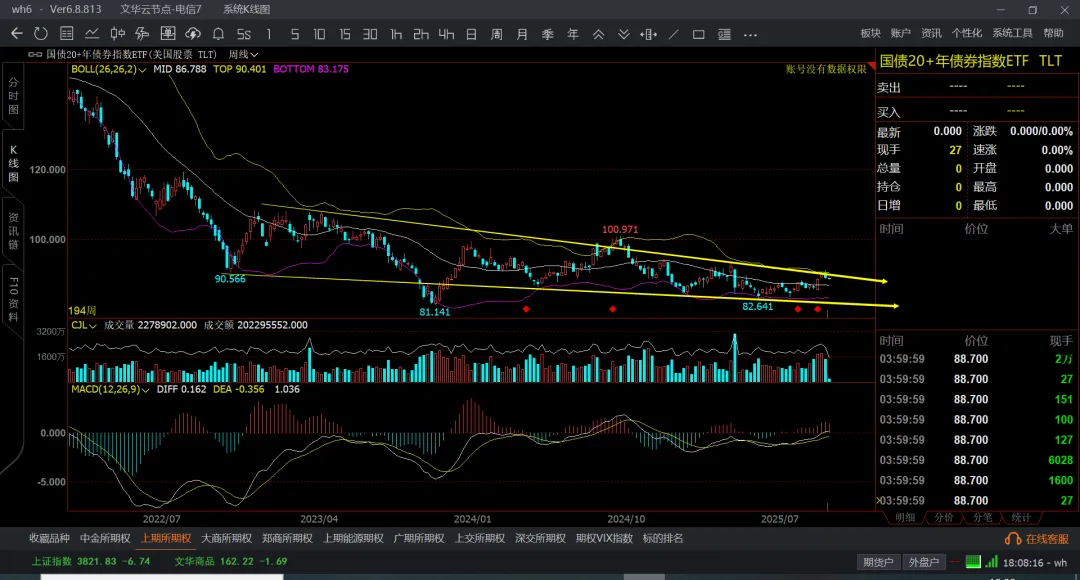1080x580 pixels.
Task: Select the 标的排名 bottom tab
Action: (663, 539)
